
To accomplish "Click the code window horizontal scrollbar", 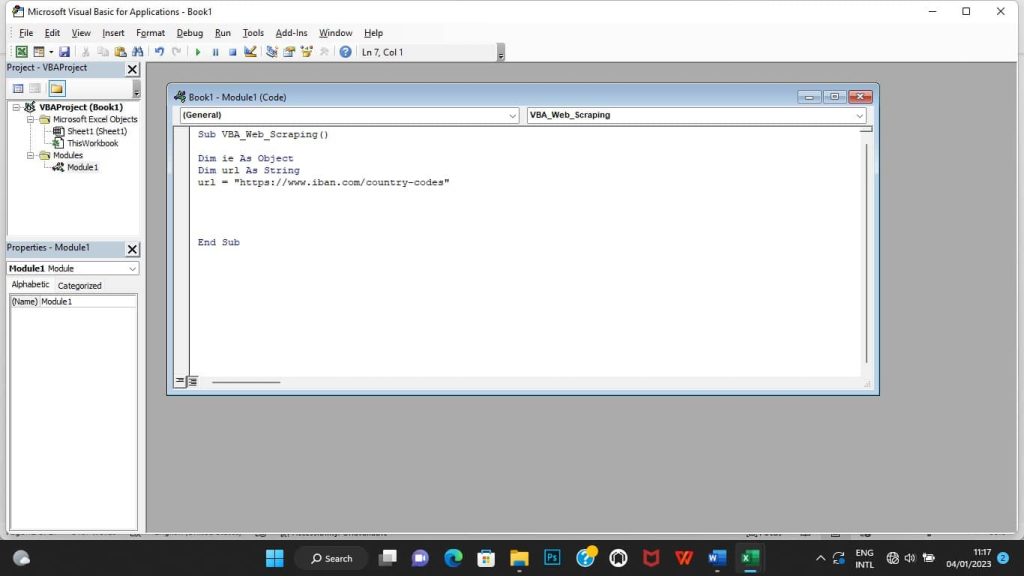I will [x=246, y=382].
